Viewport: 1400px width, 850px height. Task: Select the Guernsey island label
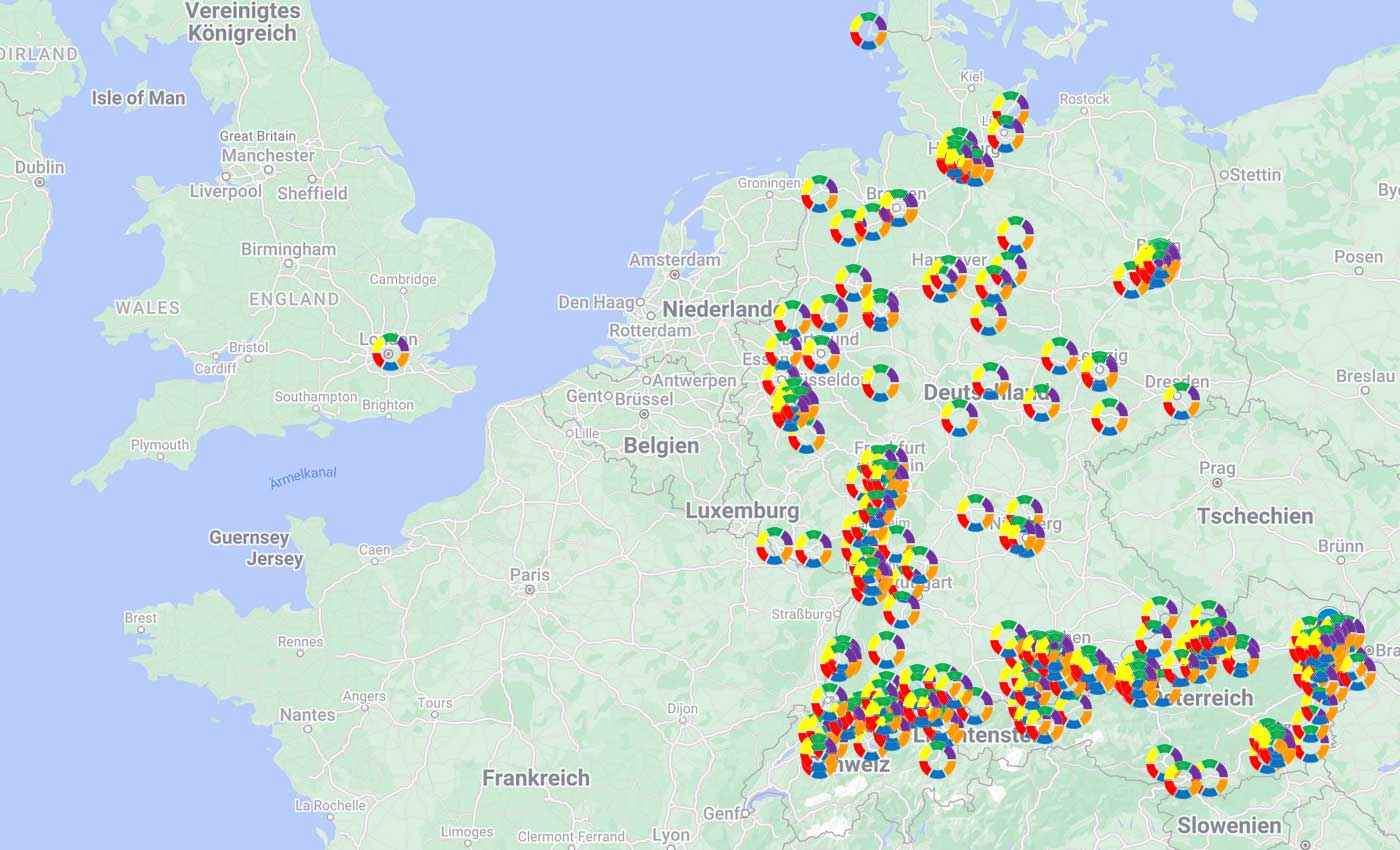[249, 538]
